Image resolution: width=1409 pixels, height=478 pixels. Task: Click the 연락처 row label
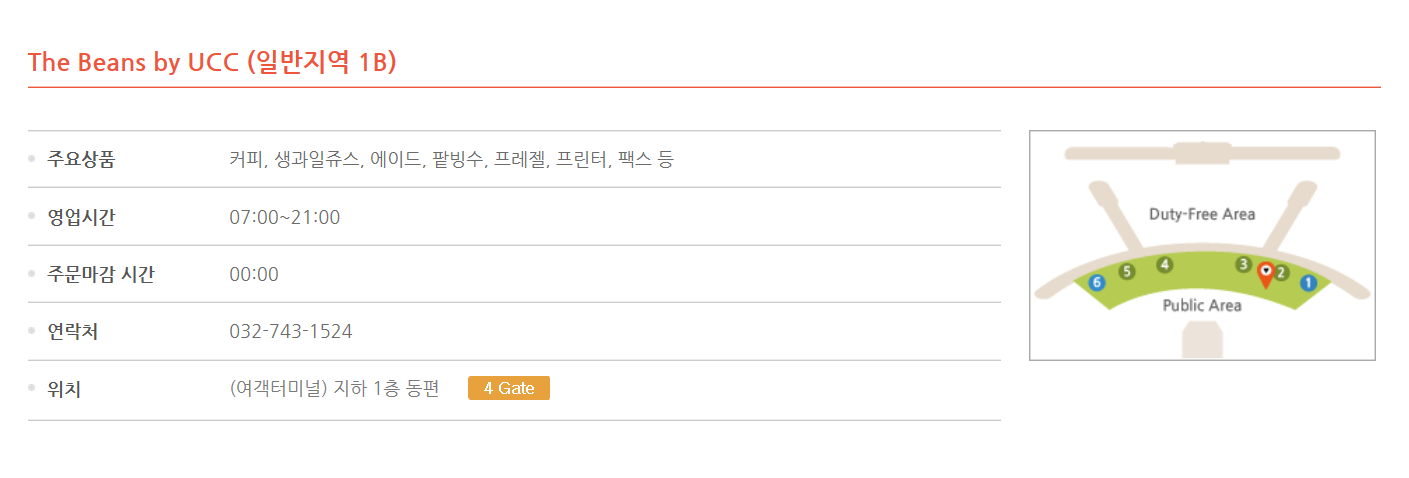click(x=72, y=331)
